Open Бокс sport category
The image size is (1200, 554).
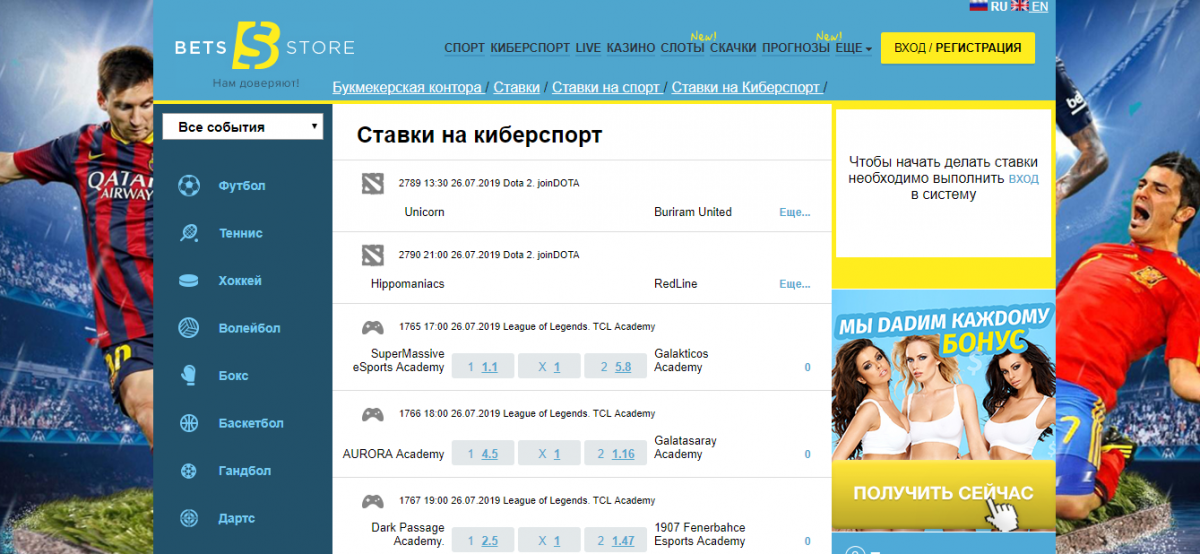click(233, 376)
